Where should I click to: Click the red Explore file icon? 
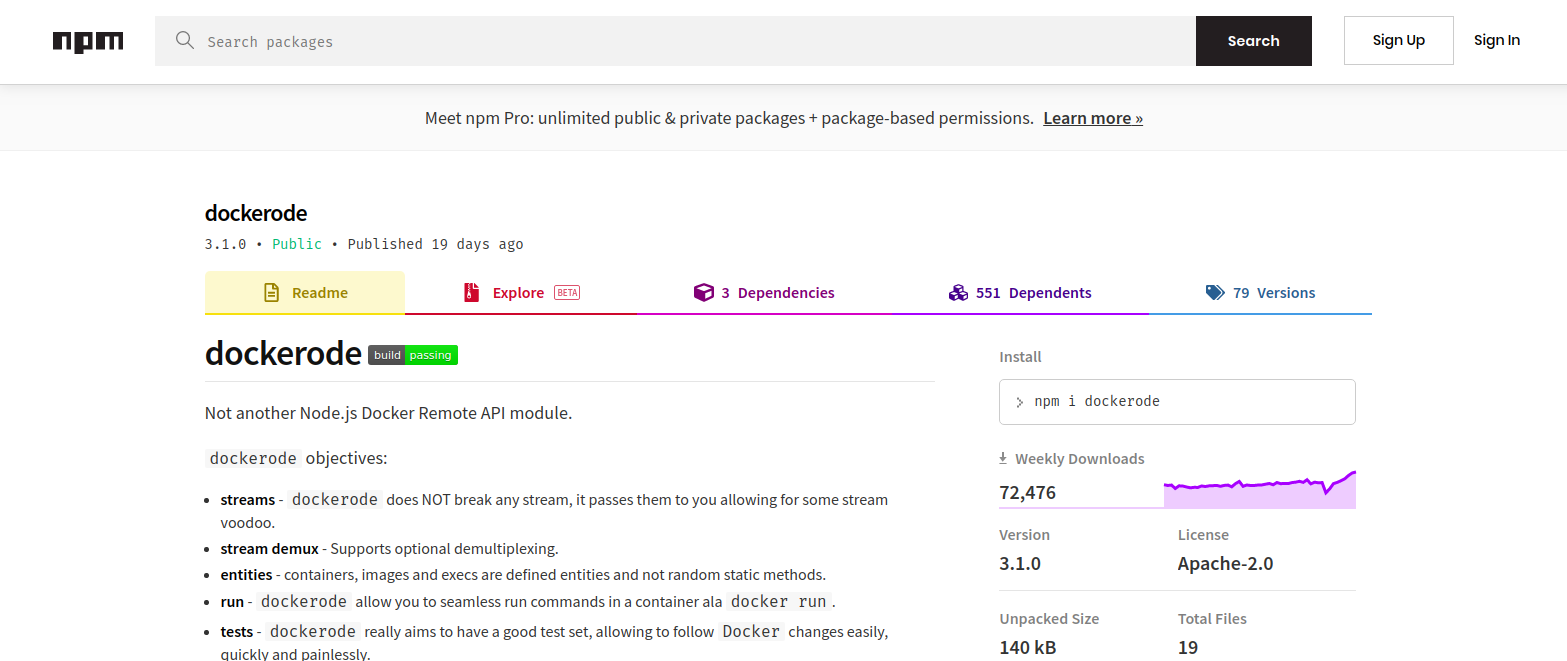coord(472,293)
